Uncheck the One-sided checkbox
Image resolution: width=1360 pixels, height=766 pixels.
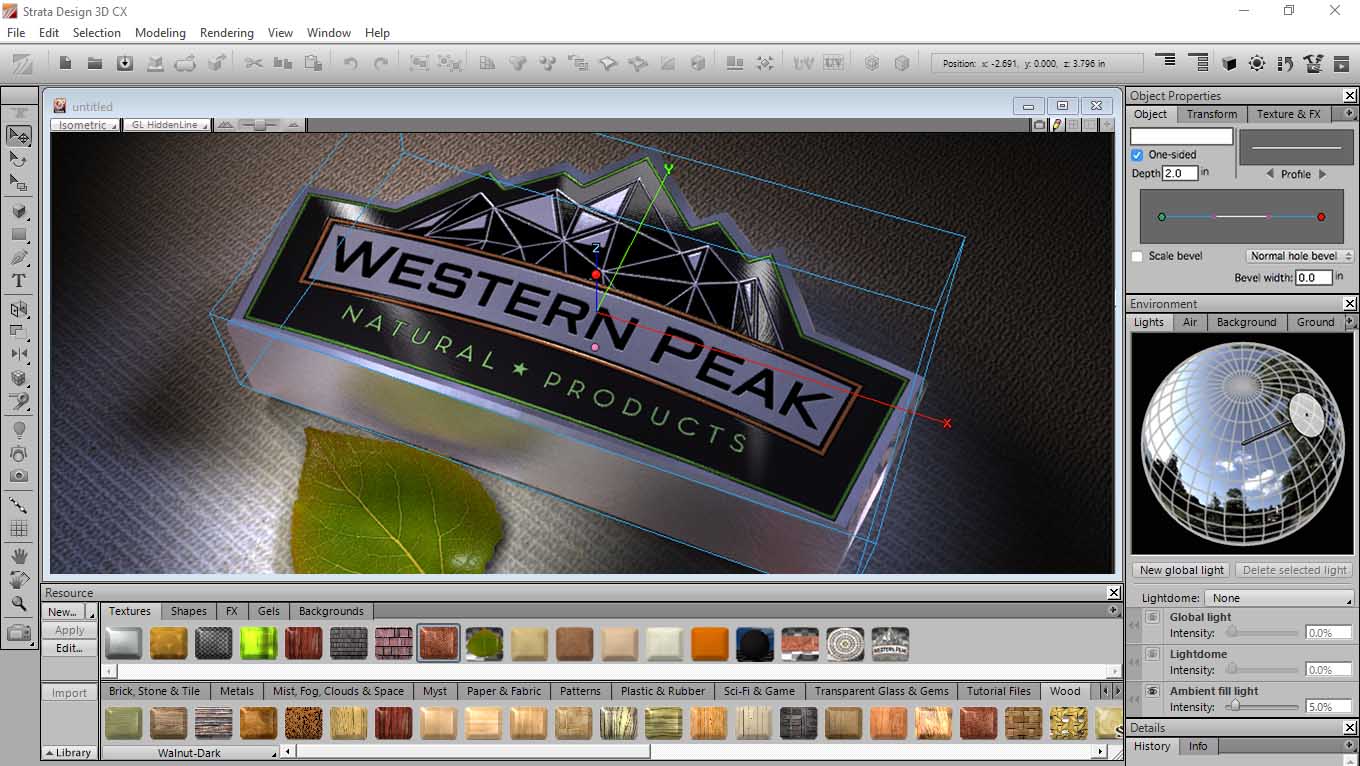(x=1137, y=155)
